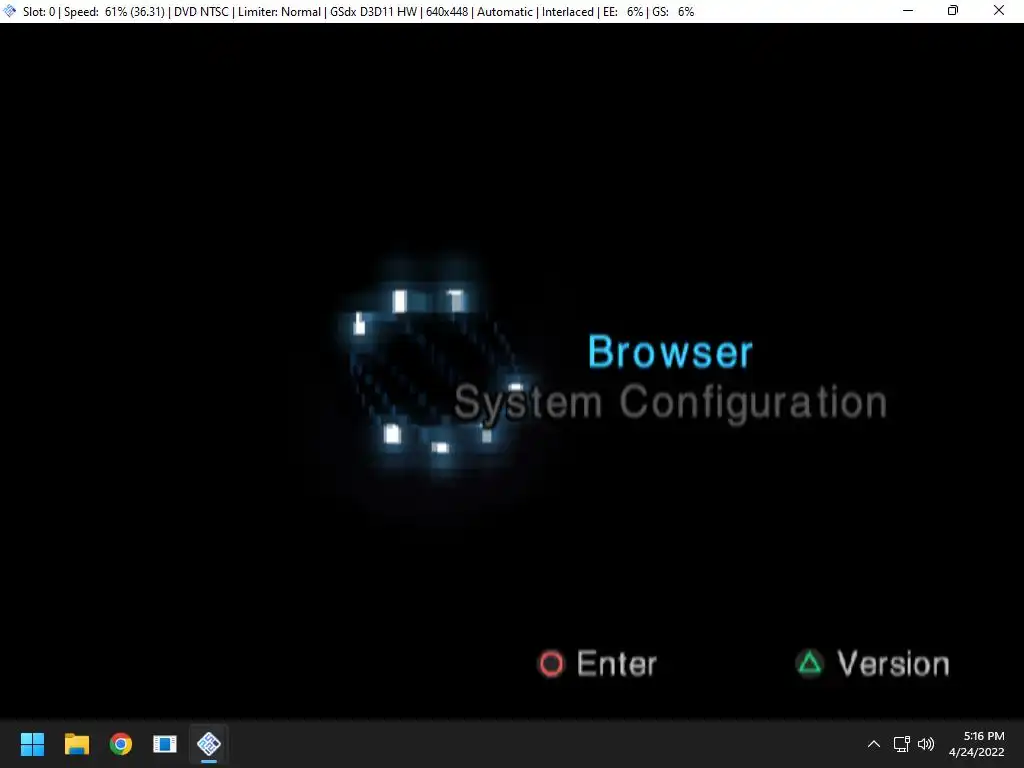Switch to PCSX2 on the taskbar
This screenshot has width=1024, height=768.
tap(209, 744)
